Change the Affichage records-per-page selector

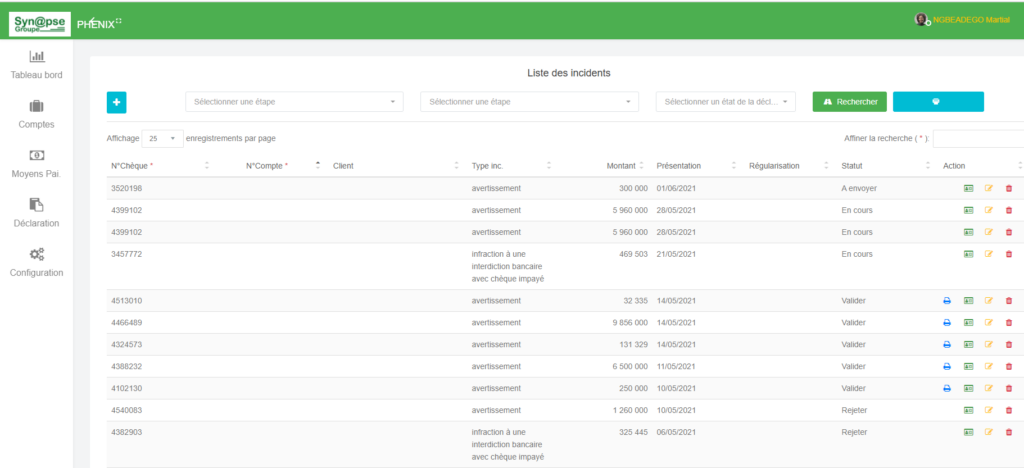162,138
